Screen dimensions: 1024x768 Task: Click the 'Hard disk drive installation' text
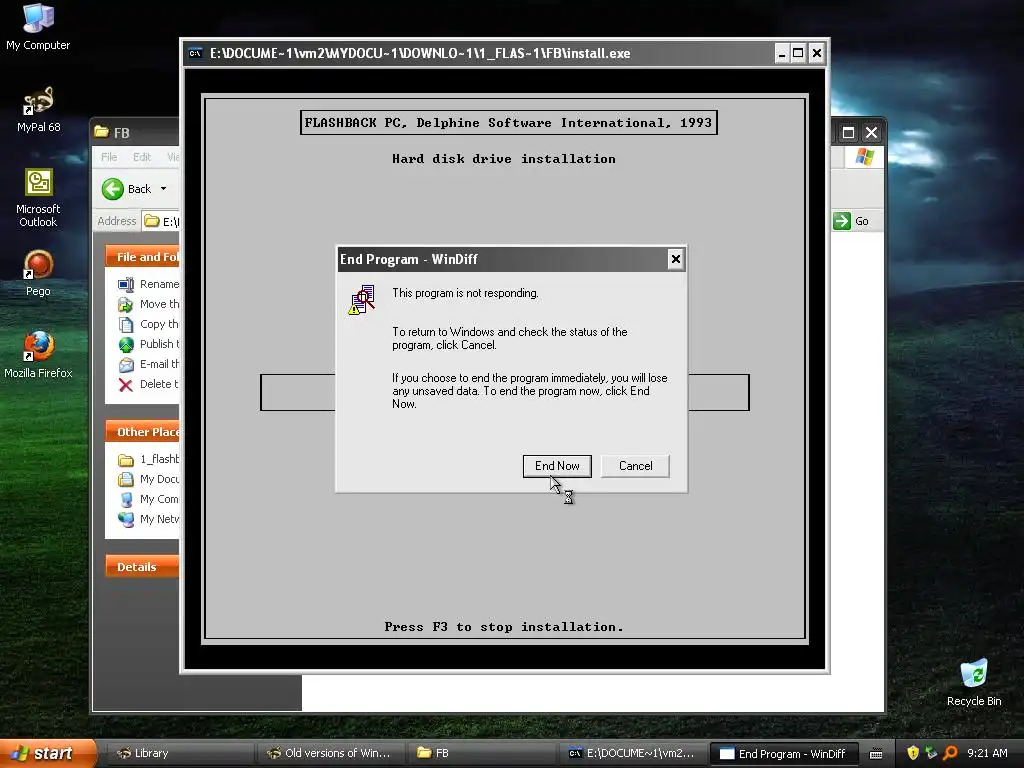pos(504,159)
